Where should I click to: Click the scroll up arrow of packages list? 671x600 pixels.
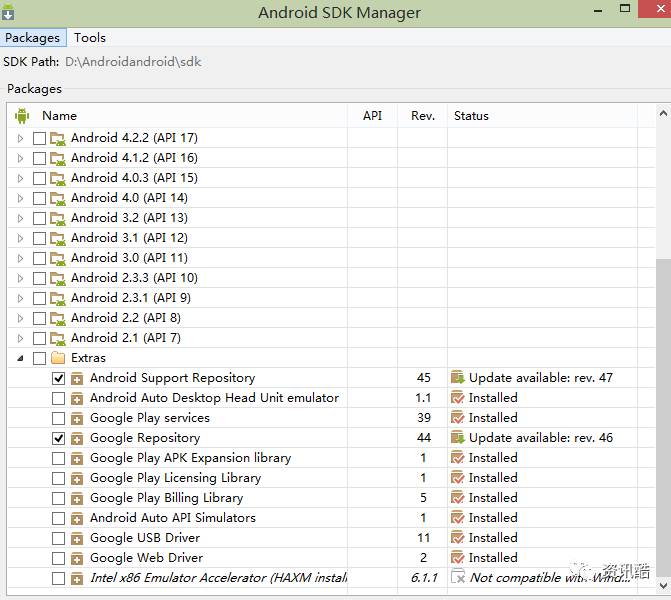pos(663,113)
